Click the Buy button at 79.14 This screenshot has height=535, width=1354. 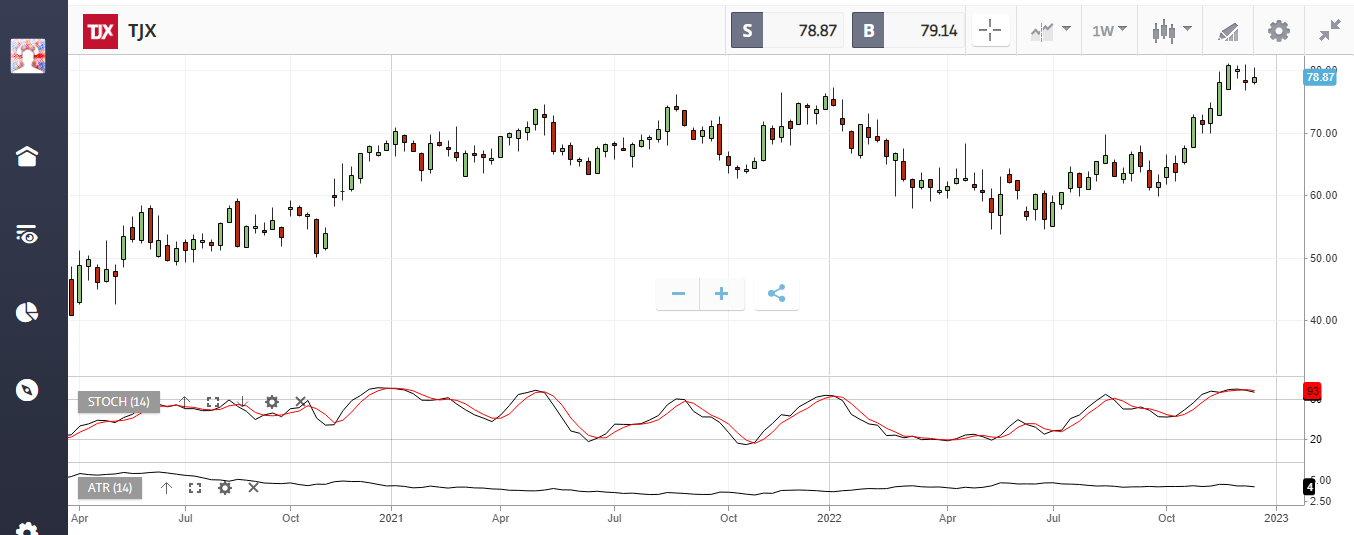pos(910,31)
